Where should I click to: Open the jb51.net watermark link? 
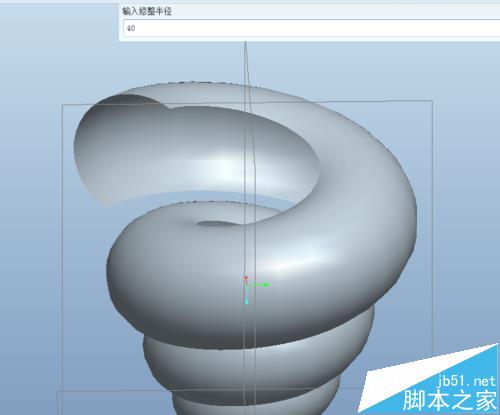coord(466,381)
